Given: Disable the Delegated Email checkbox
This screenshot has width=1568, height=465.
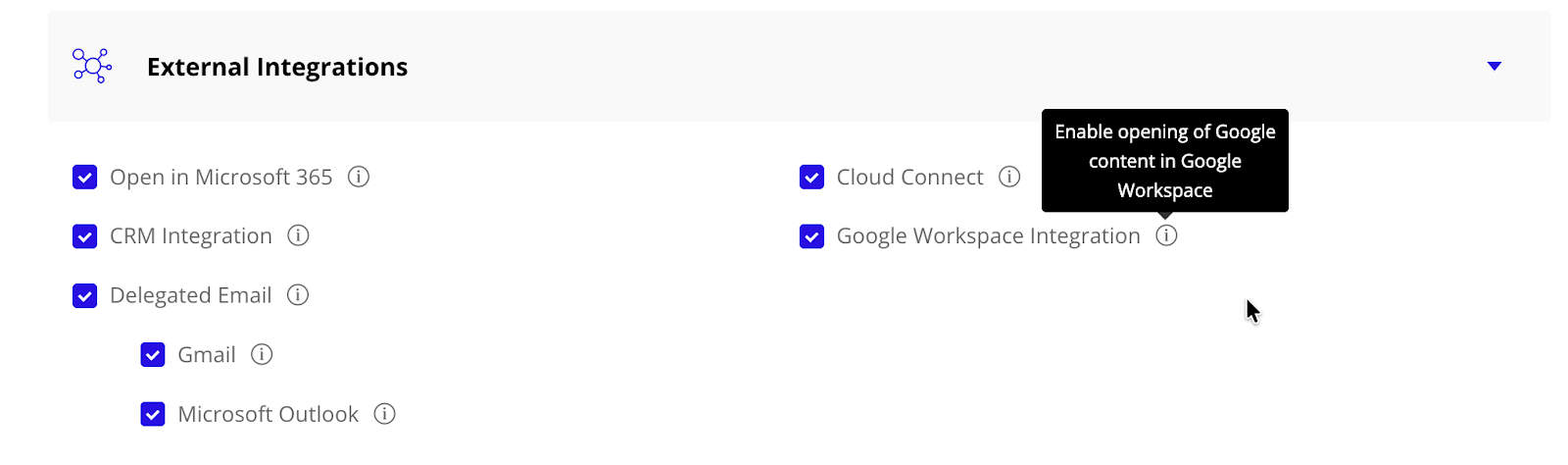Looking at the screenshot, I should click(85, 295).
